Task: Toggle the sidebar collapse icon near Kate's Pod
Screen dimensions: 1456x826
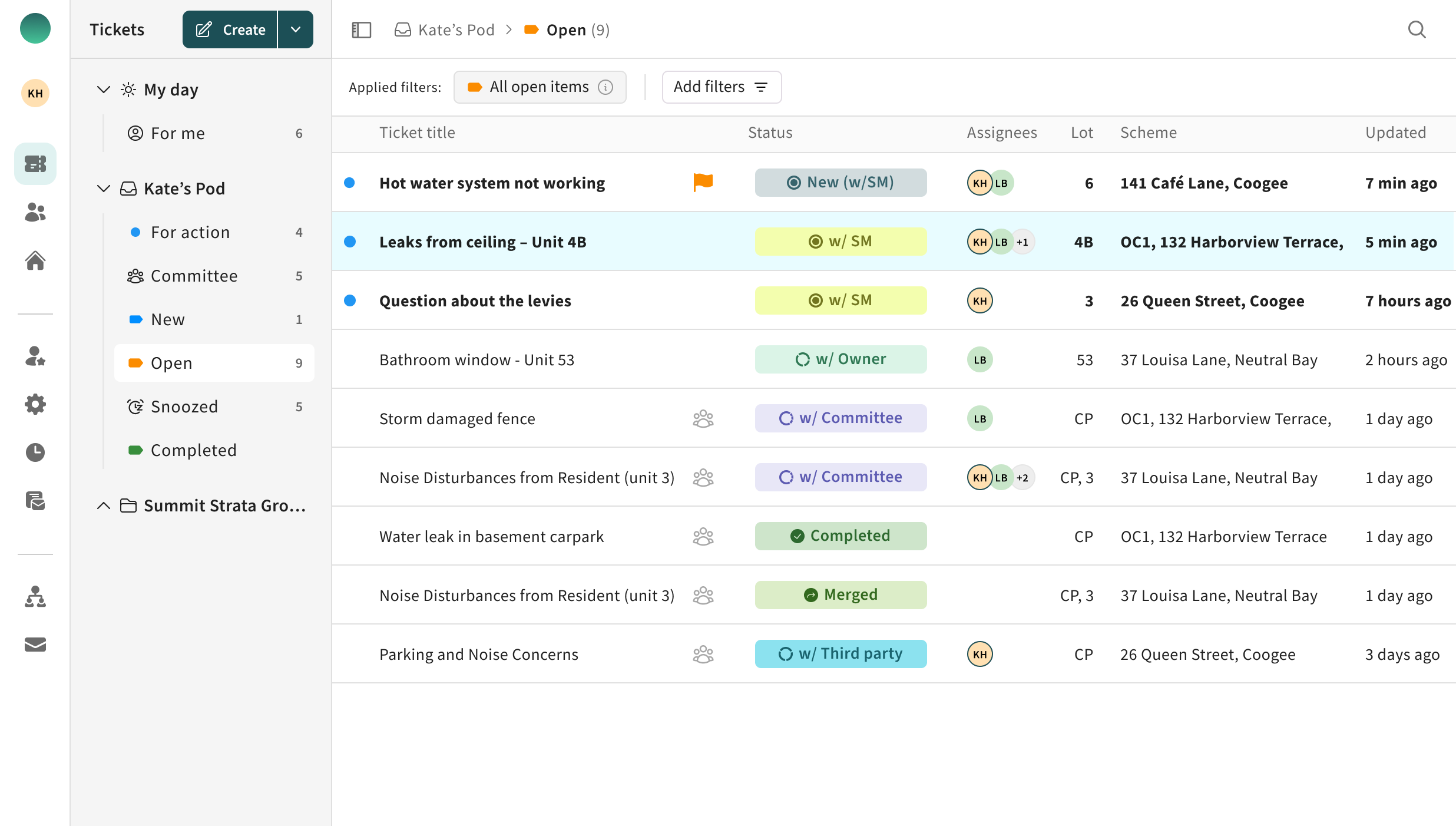Action: [x=361, y=29]
